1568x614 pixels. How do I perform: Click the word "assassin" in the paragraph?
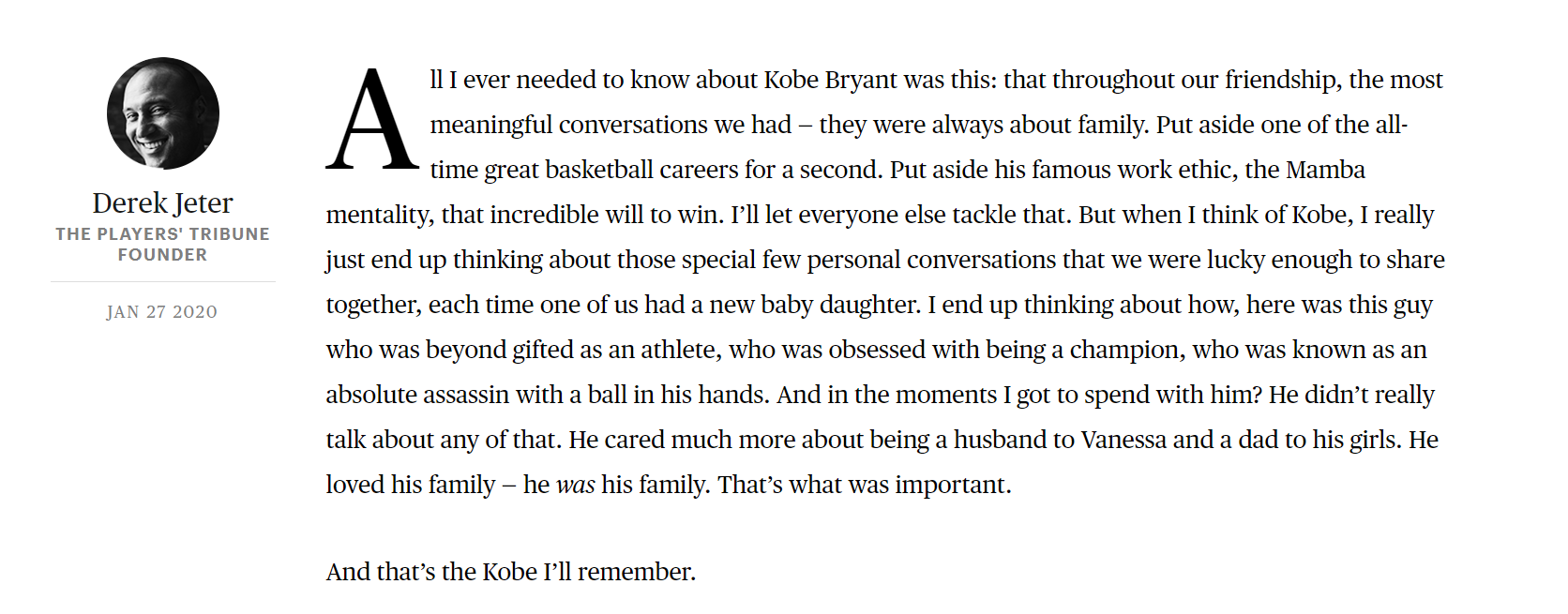[x=464, y=395]
